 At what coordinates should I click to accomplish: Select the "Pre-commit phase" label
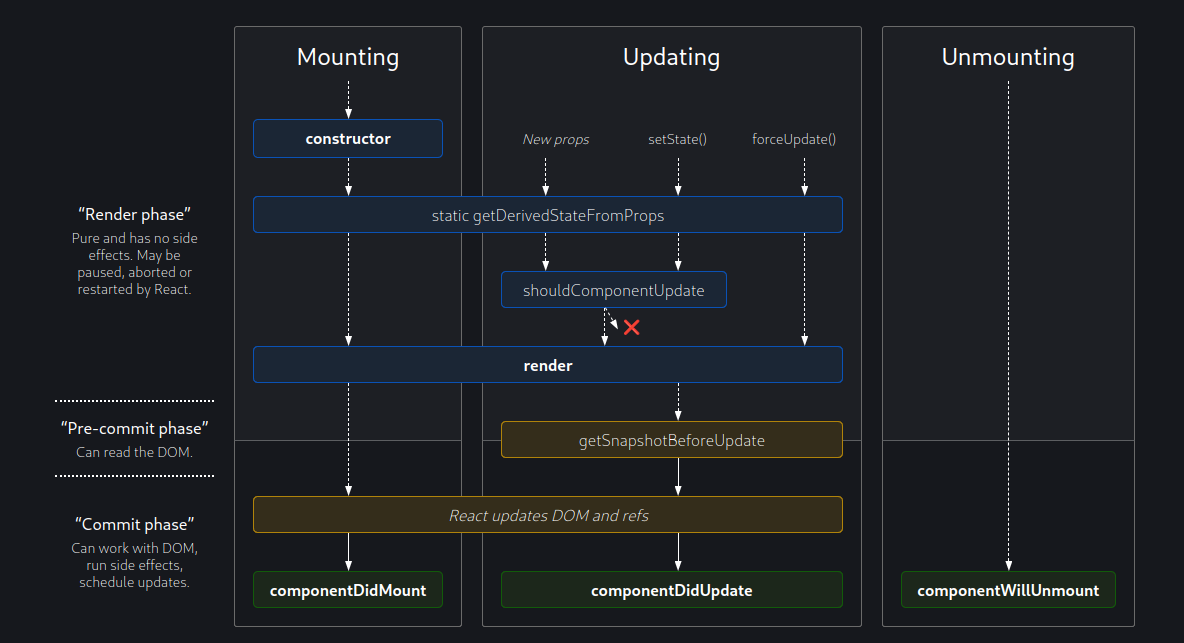[x=134, y=428]
